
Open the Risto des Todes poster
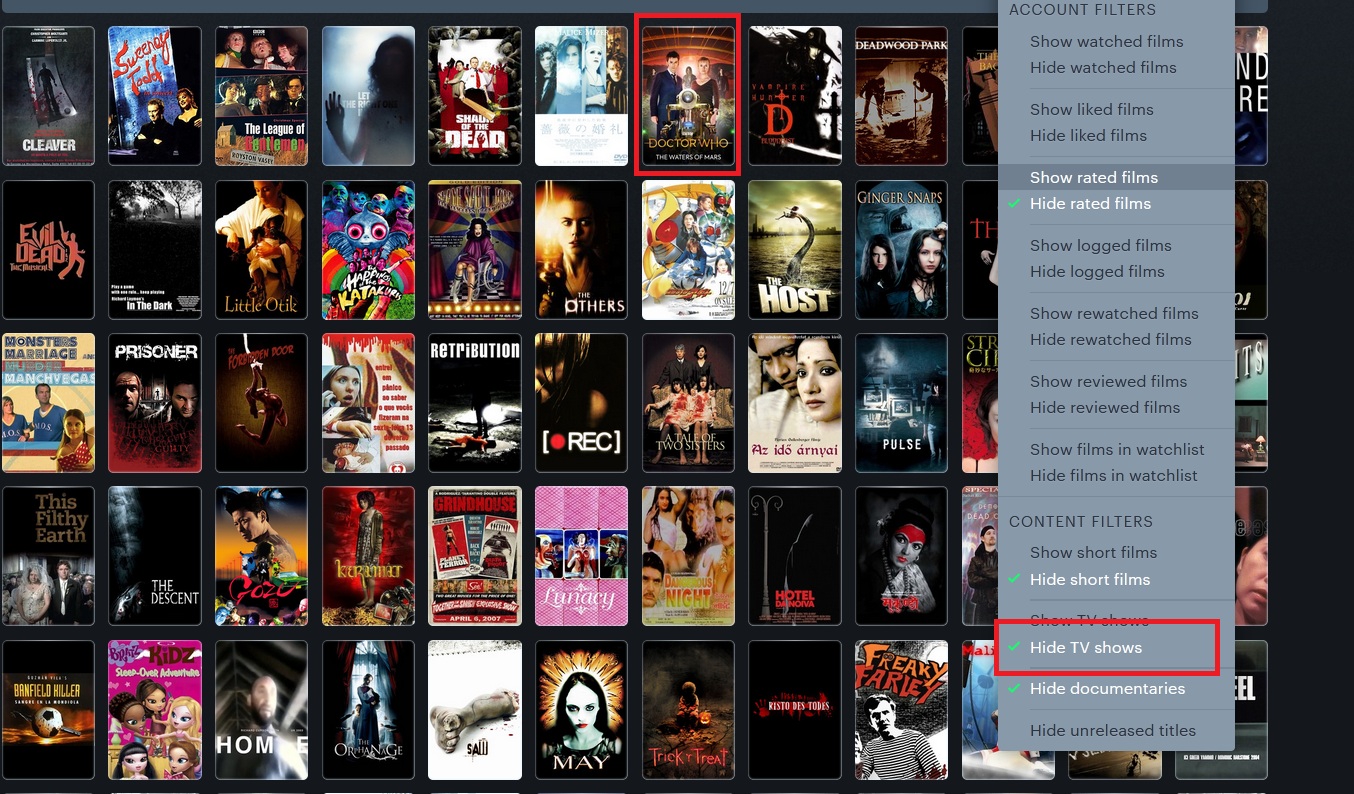[x=795, y=710]
